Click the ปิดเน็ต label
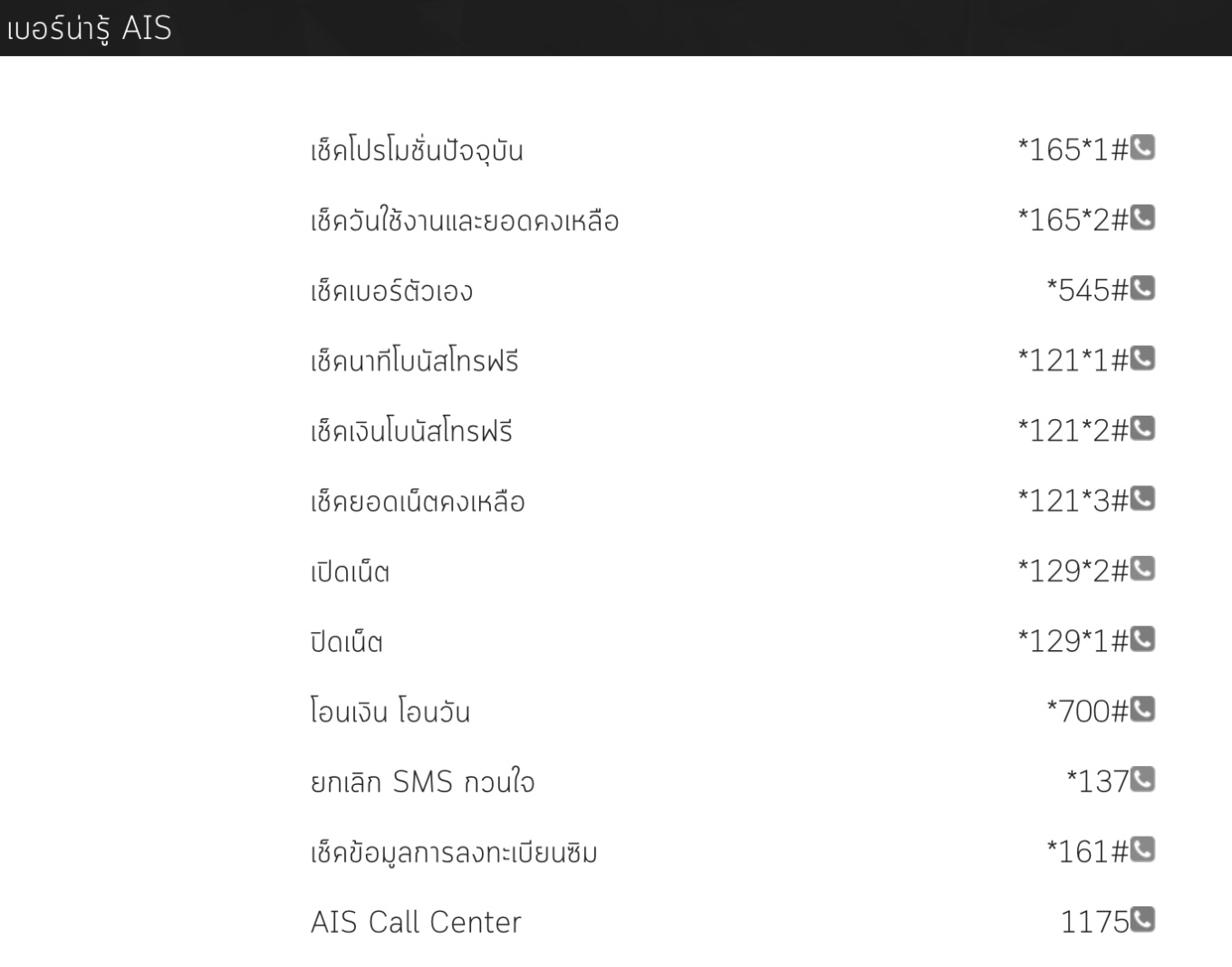 [346, 642]
